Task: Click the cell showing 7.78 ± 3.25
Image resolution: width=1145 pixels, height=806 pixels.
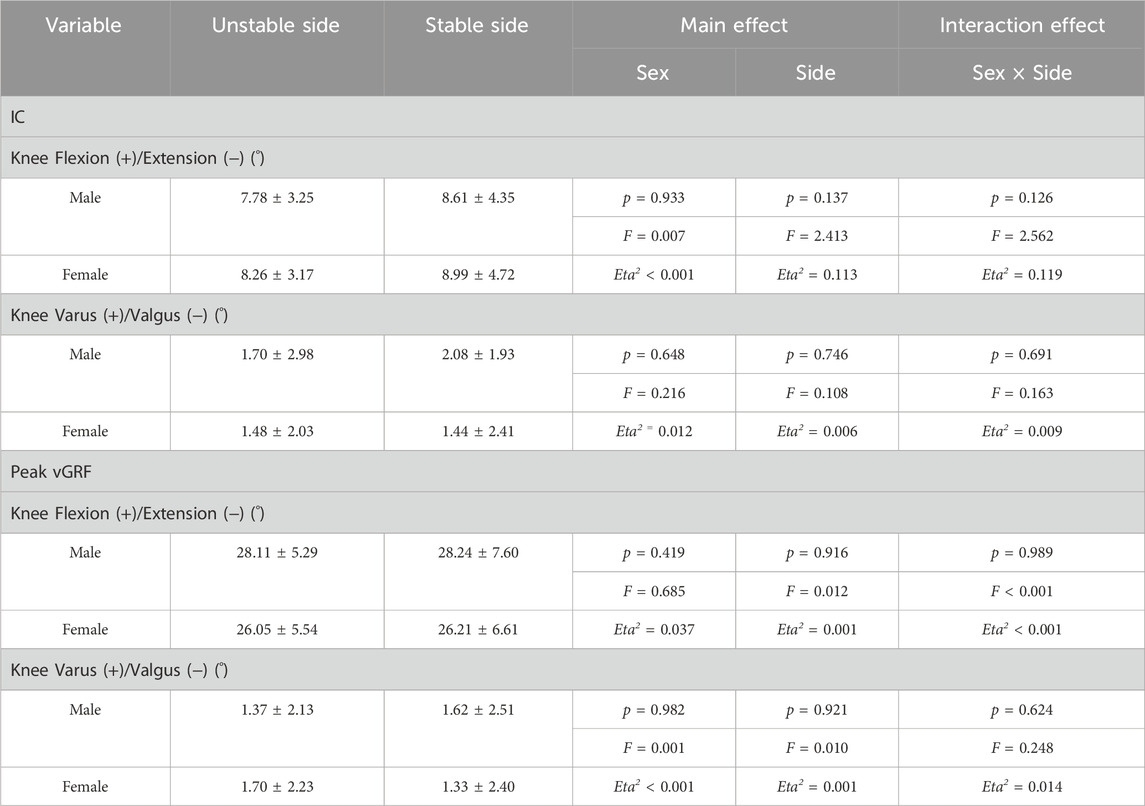Action: [x=276, y=198]
